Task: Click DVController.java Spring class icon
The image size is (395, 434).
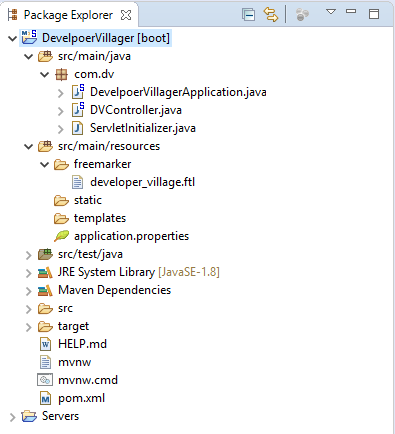Action: point(78,110)
